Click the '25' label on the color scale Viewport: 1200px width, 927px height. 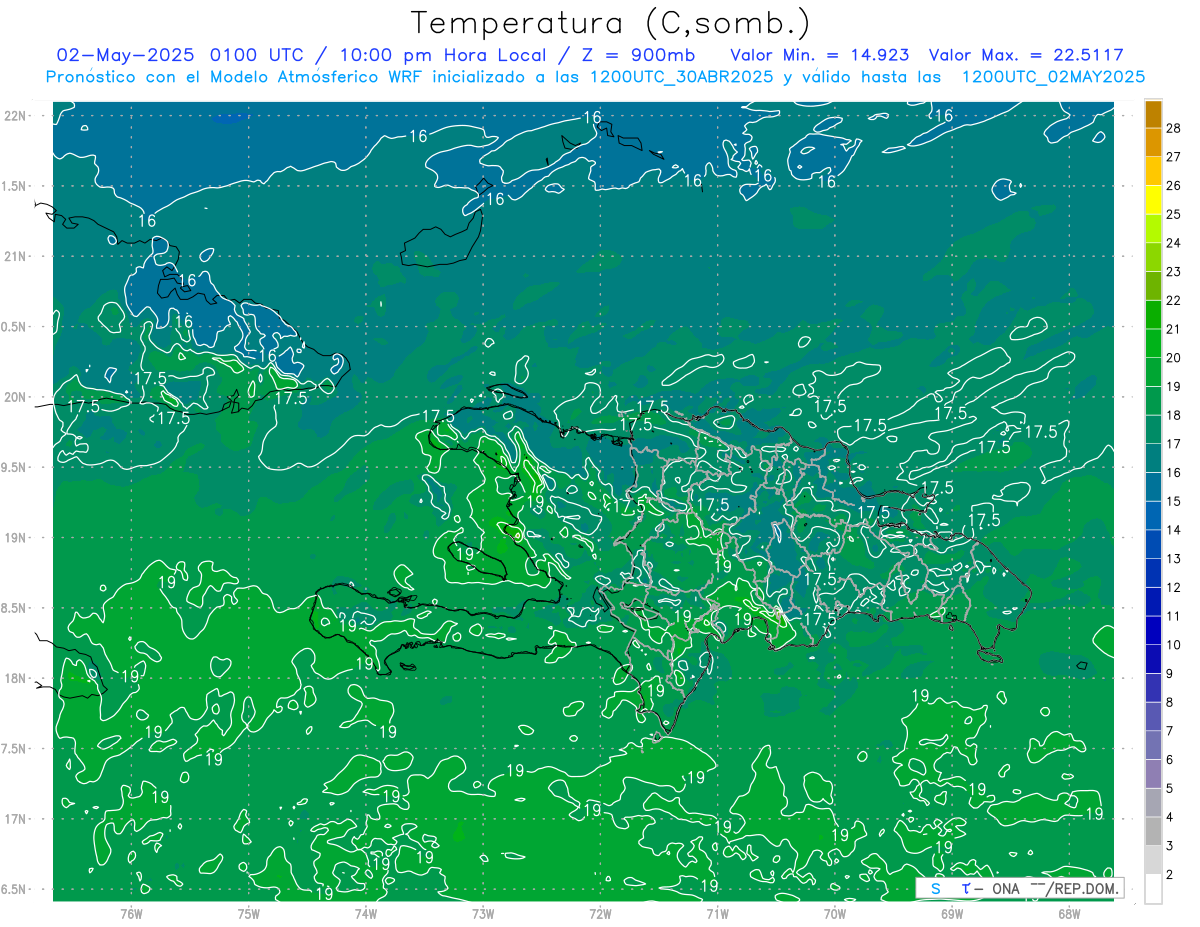(x=1174, y=214)
